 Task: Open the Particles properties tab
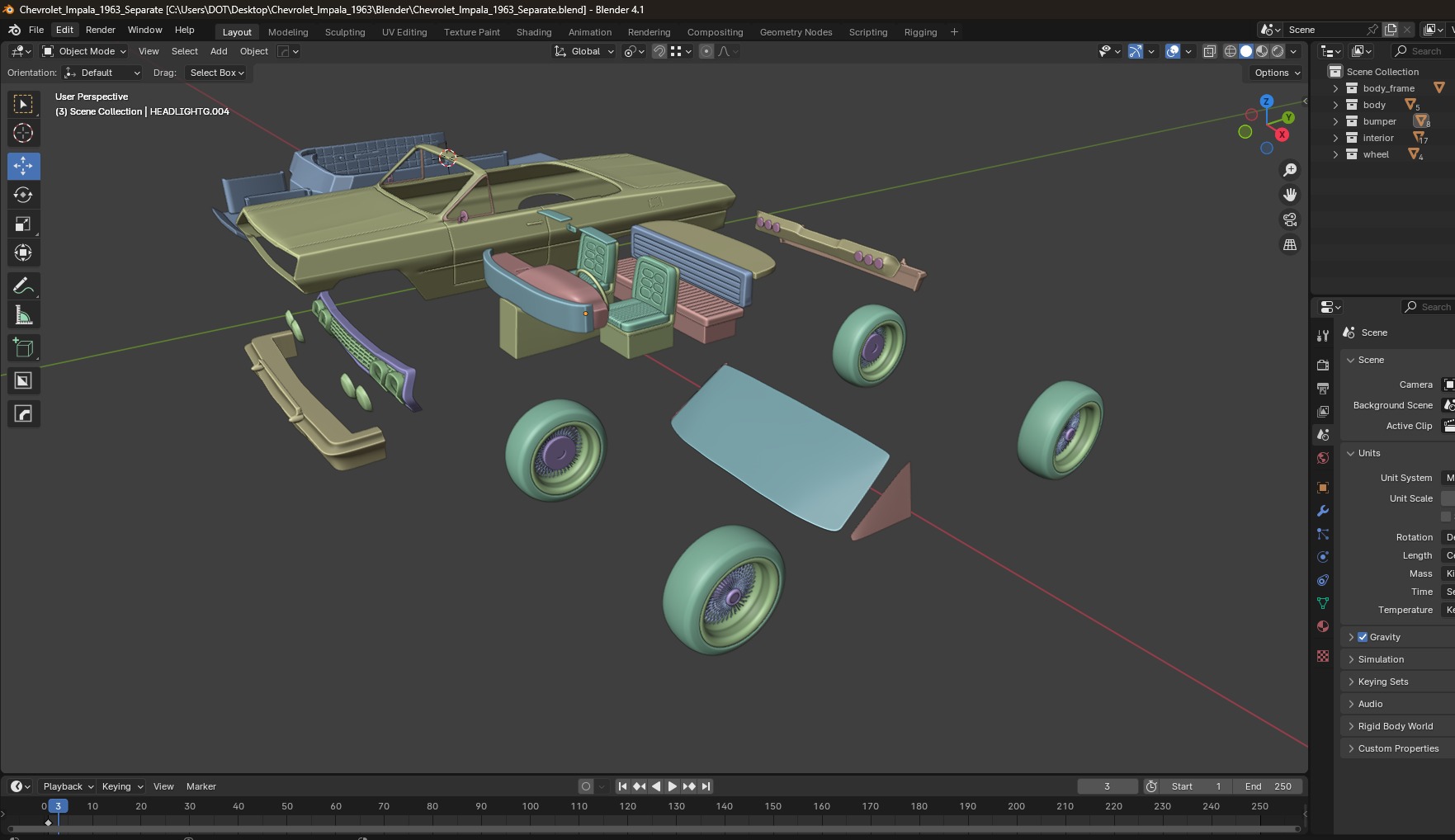click(x=1323, y=534)
